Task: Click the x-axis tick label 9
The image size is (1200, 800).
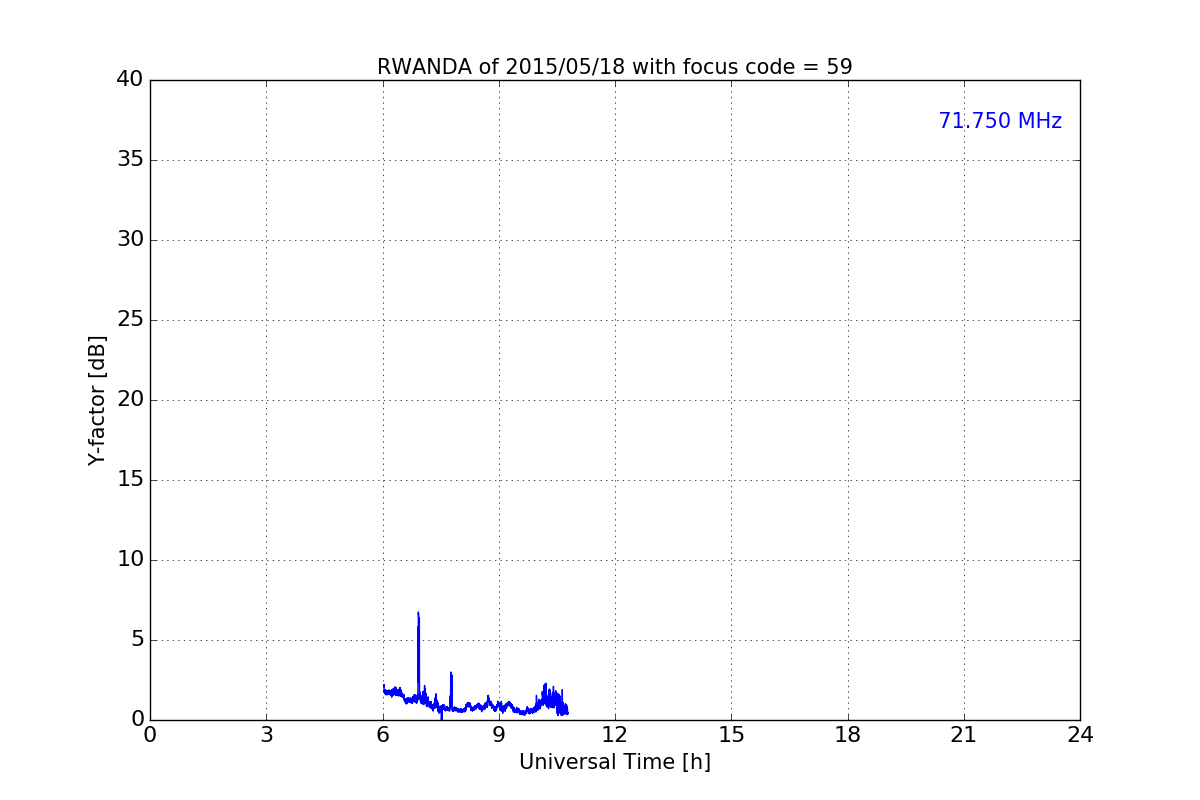Action: [499, 734]
